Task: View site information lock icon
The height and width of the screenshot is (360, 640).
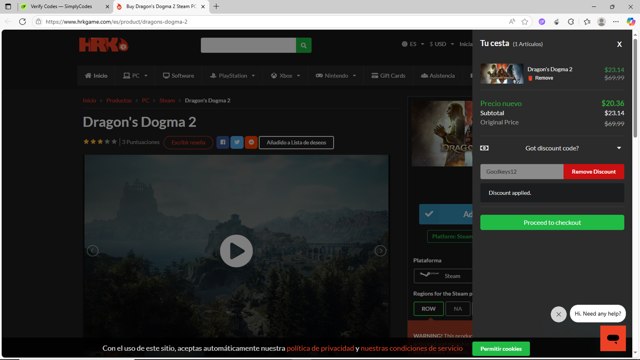Action: (38, 22)
